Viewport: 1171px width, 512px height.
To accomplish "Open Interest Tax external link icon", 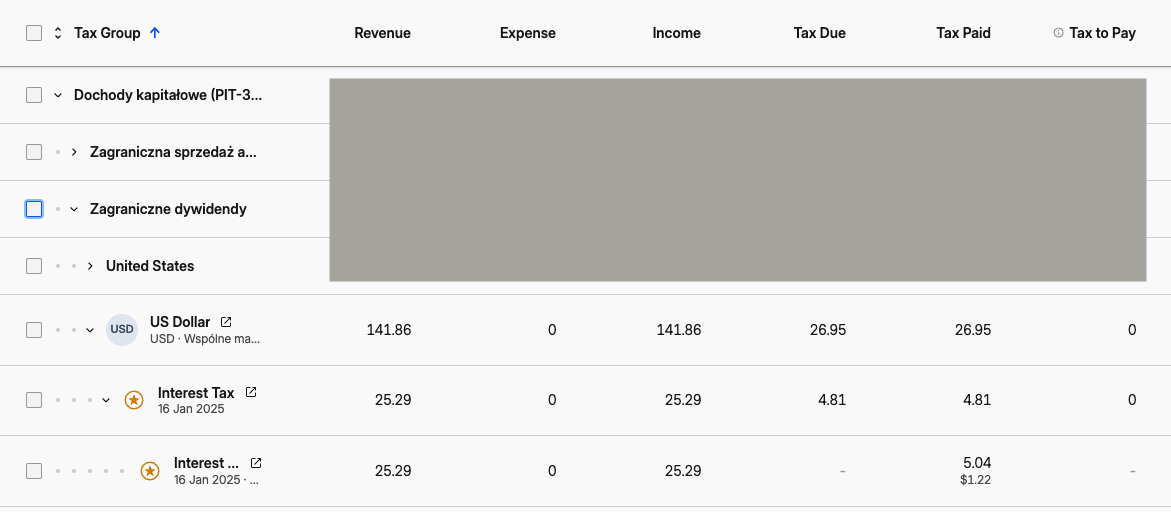I will tap(251, 393).
